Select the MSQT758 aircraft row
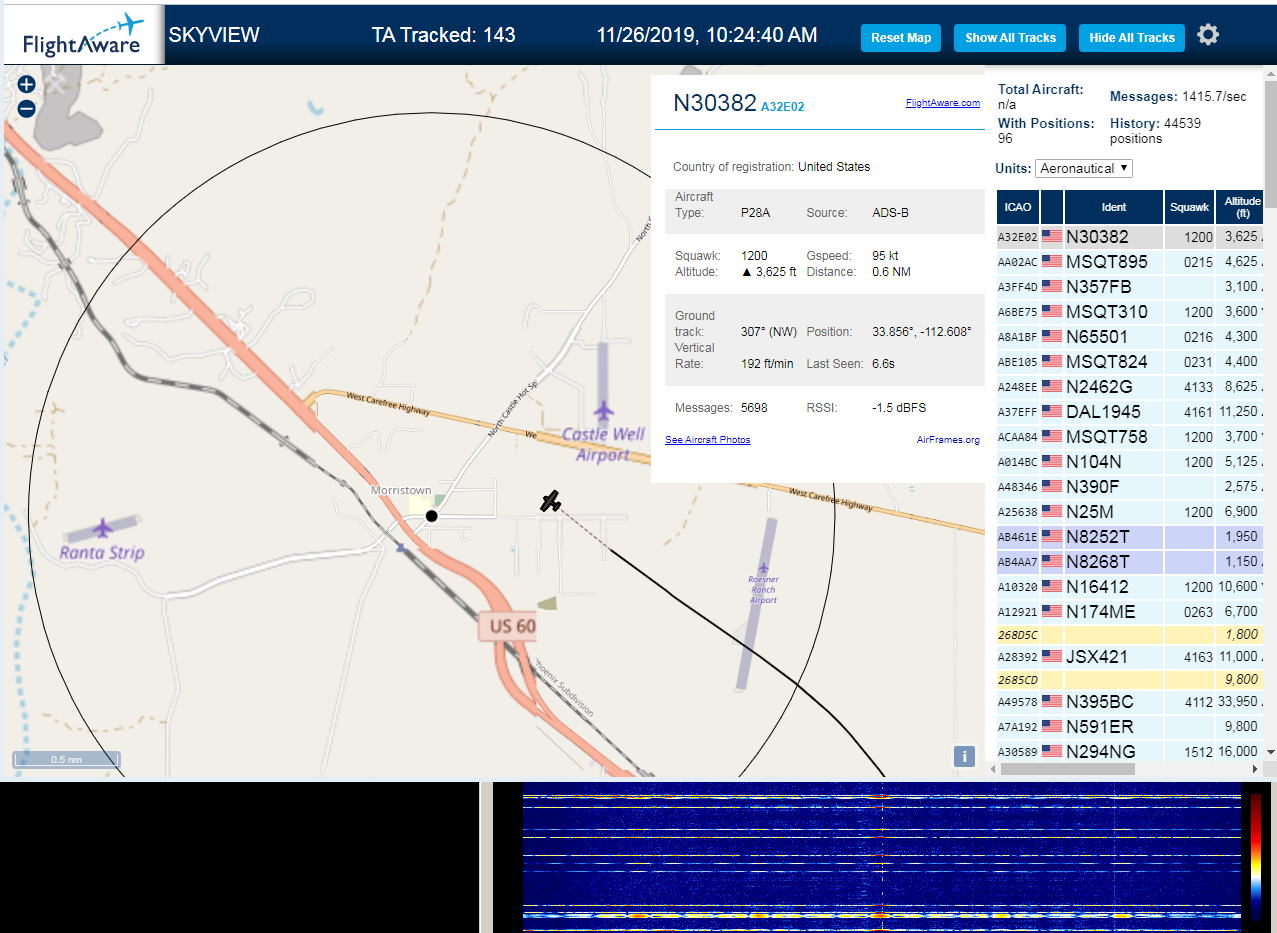Viewport: 1277px width, 933px height. tap(1130, 437)
